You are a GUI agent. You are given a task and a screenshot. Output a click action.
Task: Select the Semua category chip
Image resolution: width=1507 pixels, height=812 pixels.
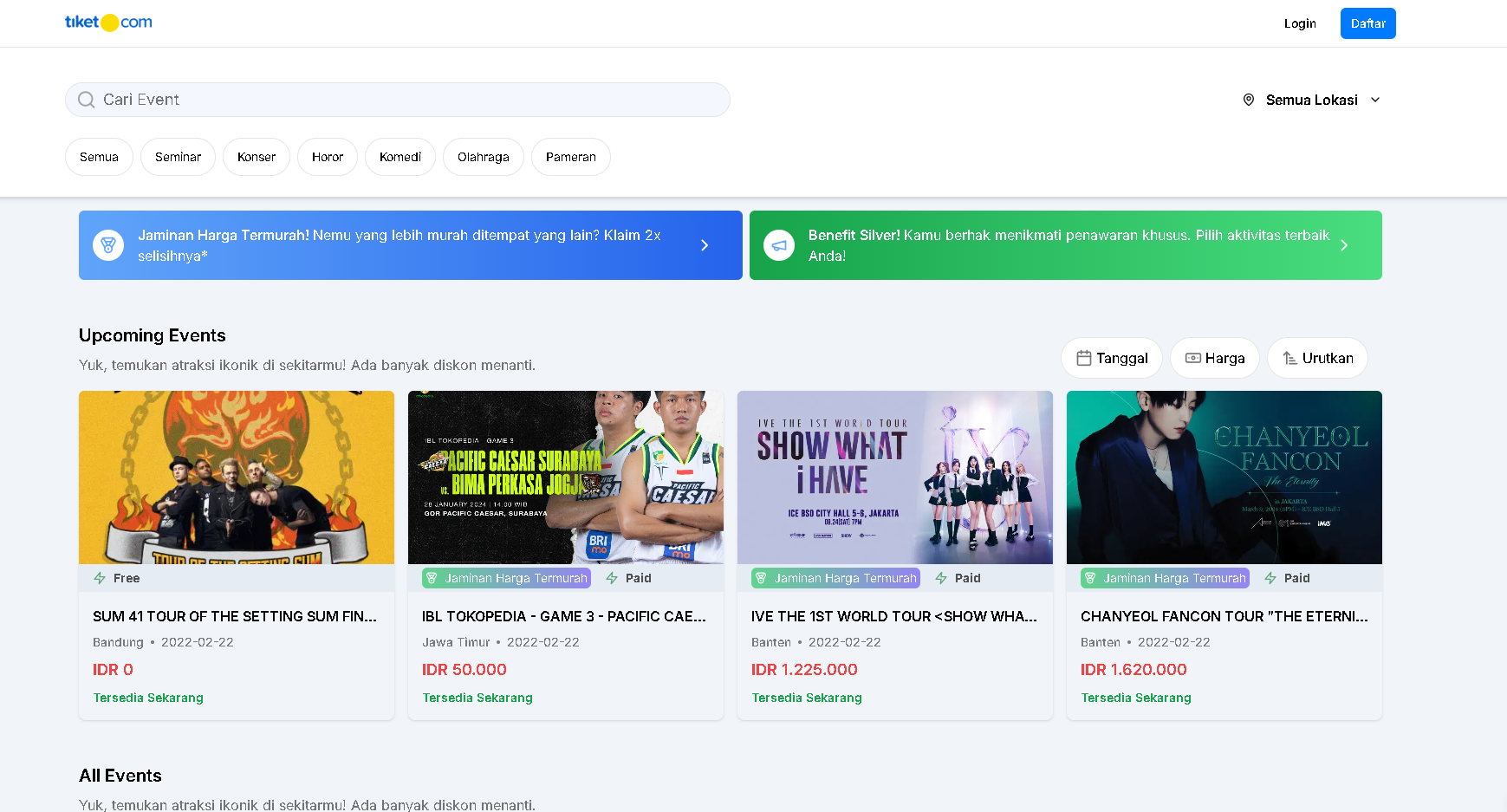(99, 157)
